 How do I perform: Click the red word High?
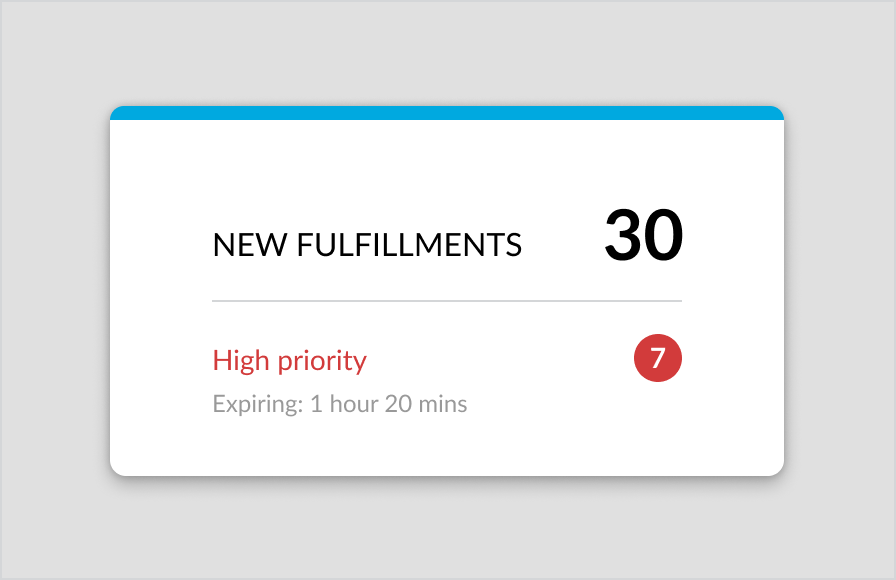(242, 360)
